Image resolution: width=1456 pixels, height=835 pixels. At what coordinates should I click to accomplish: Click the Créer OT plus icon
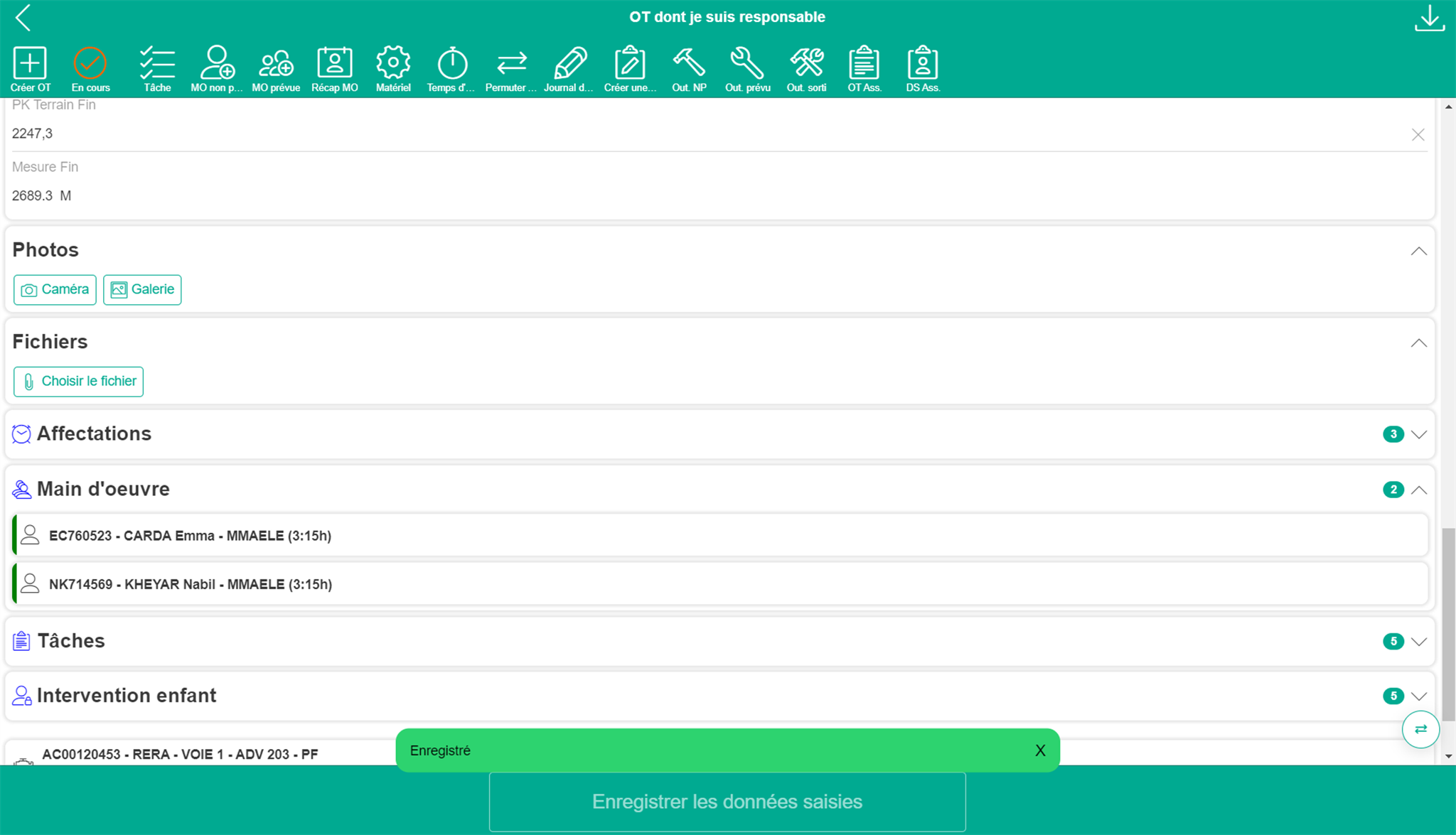(x=30, y=64)
